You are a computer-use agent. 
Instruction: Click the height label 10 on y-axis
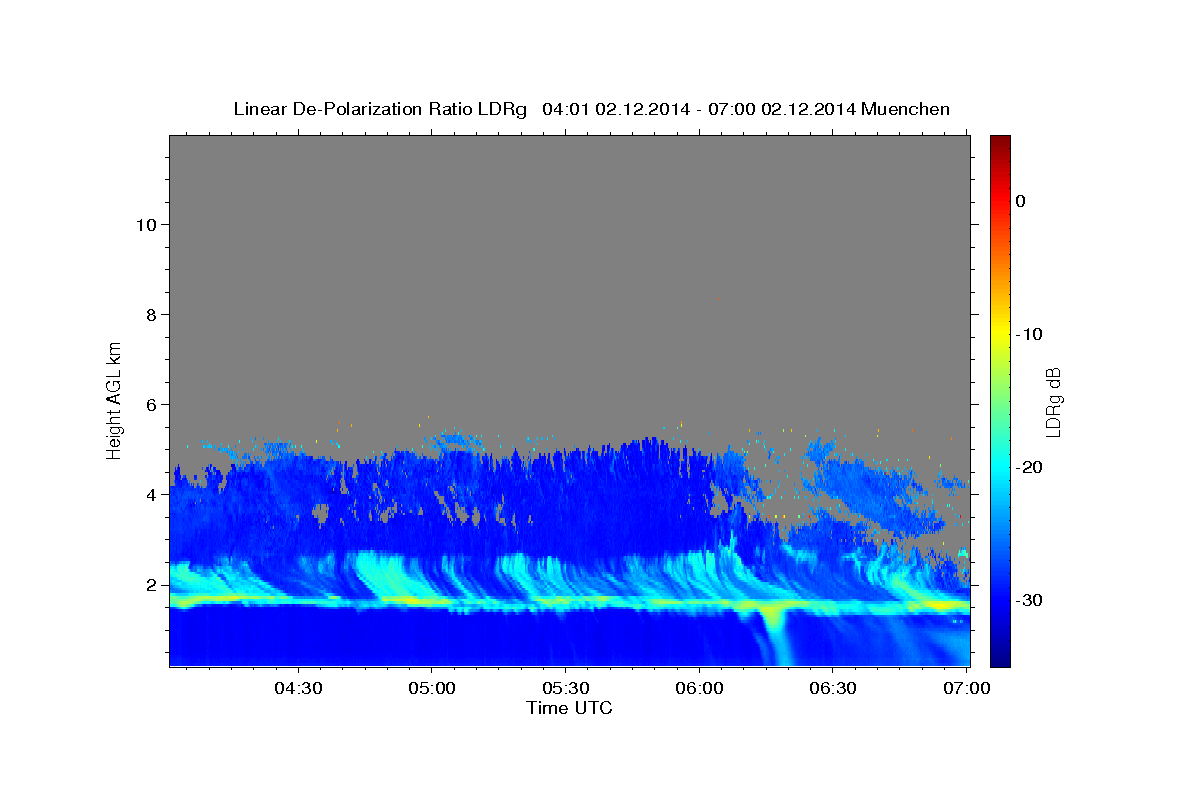[x=145, y=224]
